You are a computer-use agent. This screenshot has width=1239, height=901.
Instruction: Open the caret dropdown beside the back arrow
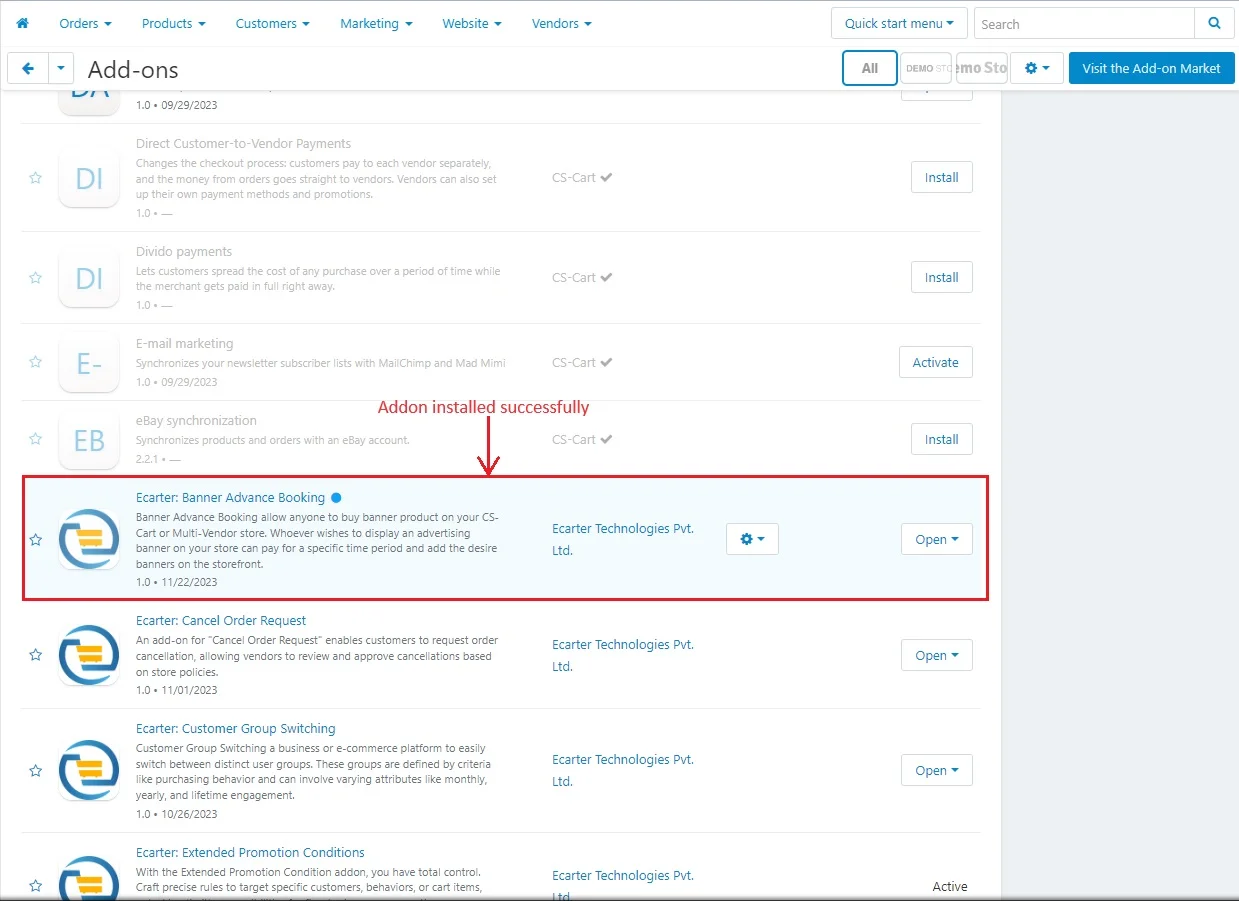coord(62,68)
